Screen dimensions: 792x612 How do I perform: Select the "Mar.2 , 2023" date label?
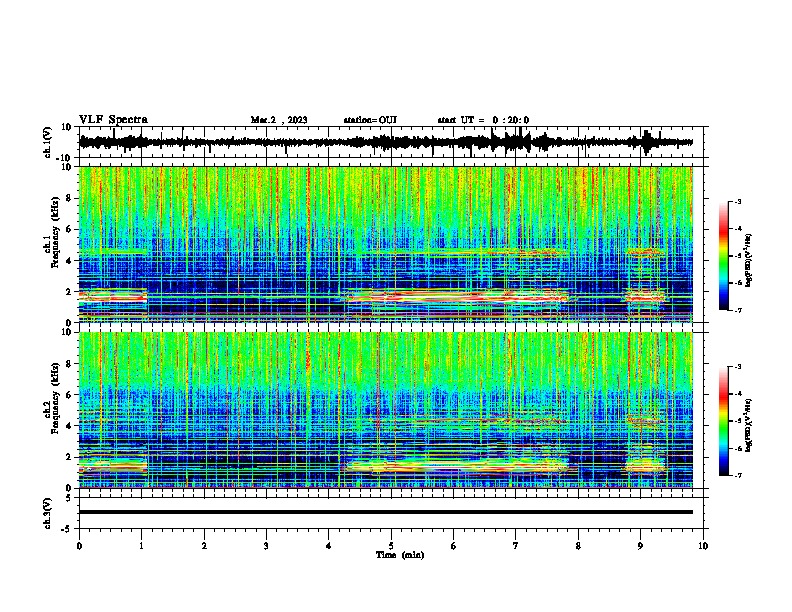pos(279,120)
